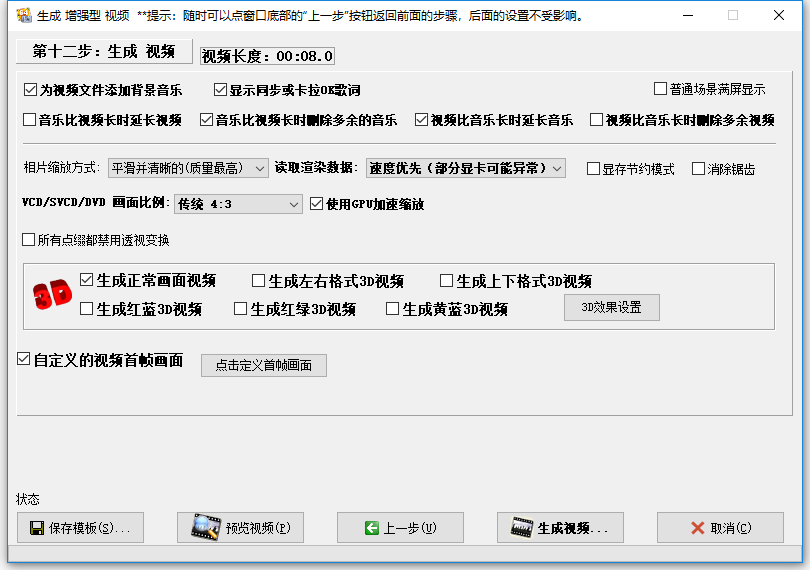Check 生成红蓝3D视频

86,309
